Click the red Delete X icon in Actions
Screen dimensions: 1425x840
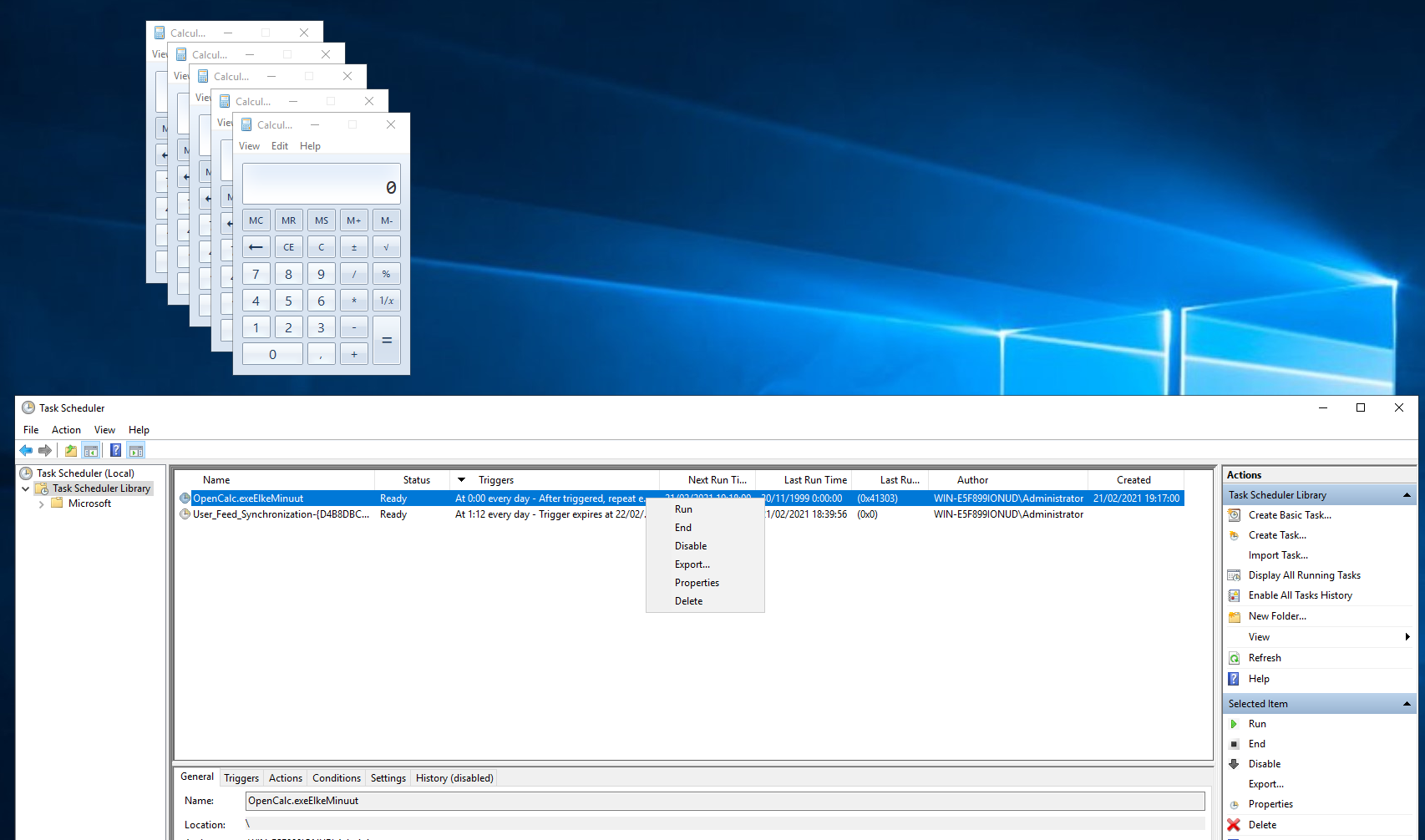[x=1234, y=825]
